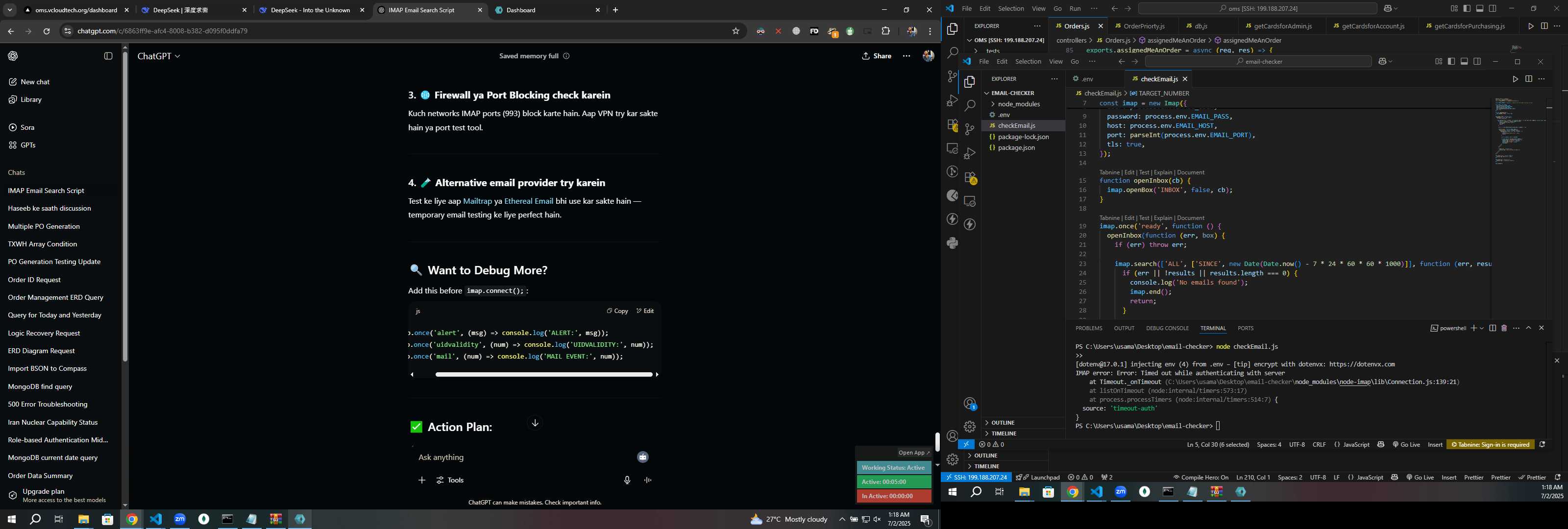Toggle Compile Hero: On in OMS status bar
The width and height of the screenshot is (1568, 529).
click(1201, 477)
